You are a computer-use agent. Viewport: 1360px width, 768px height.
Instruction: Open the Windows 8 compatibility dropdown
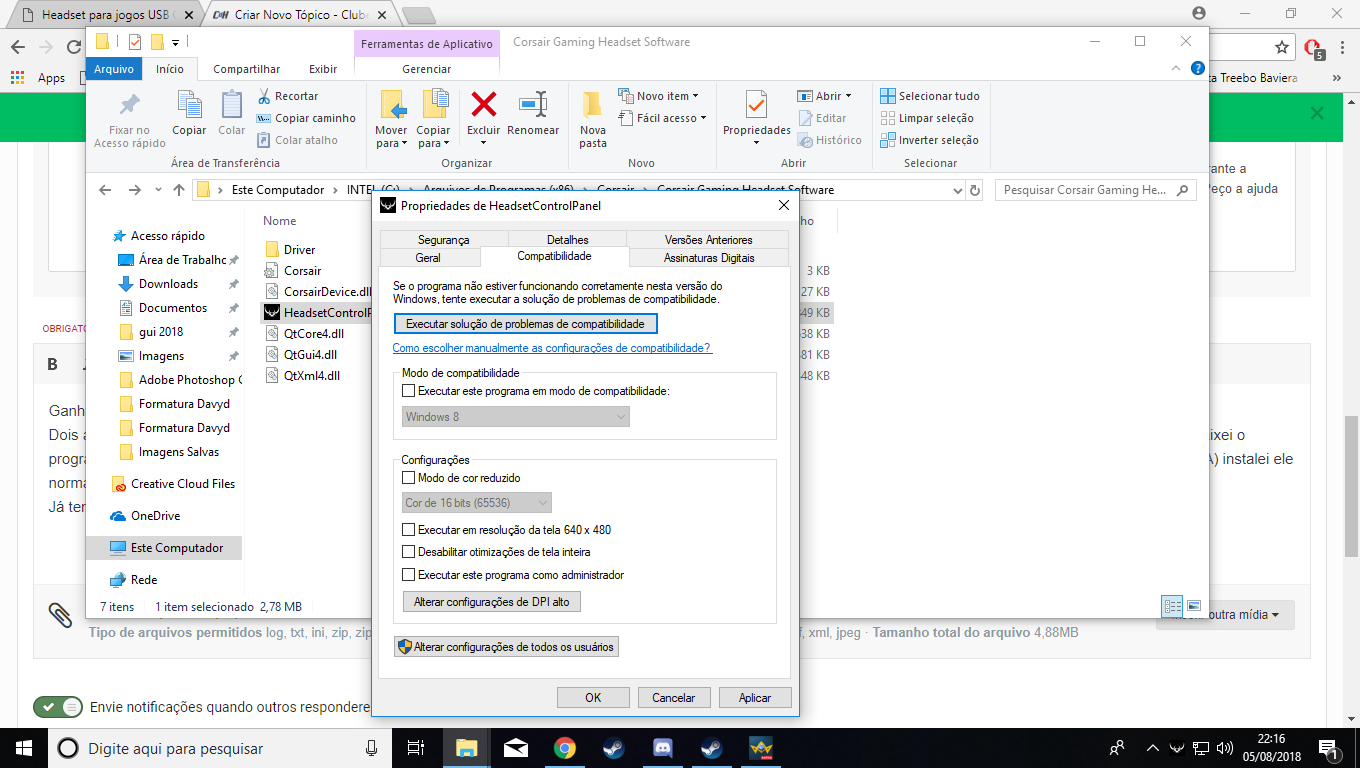point(516,416)
